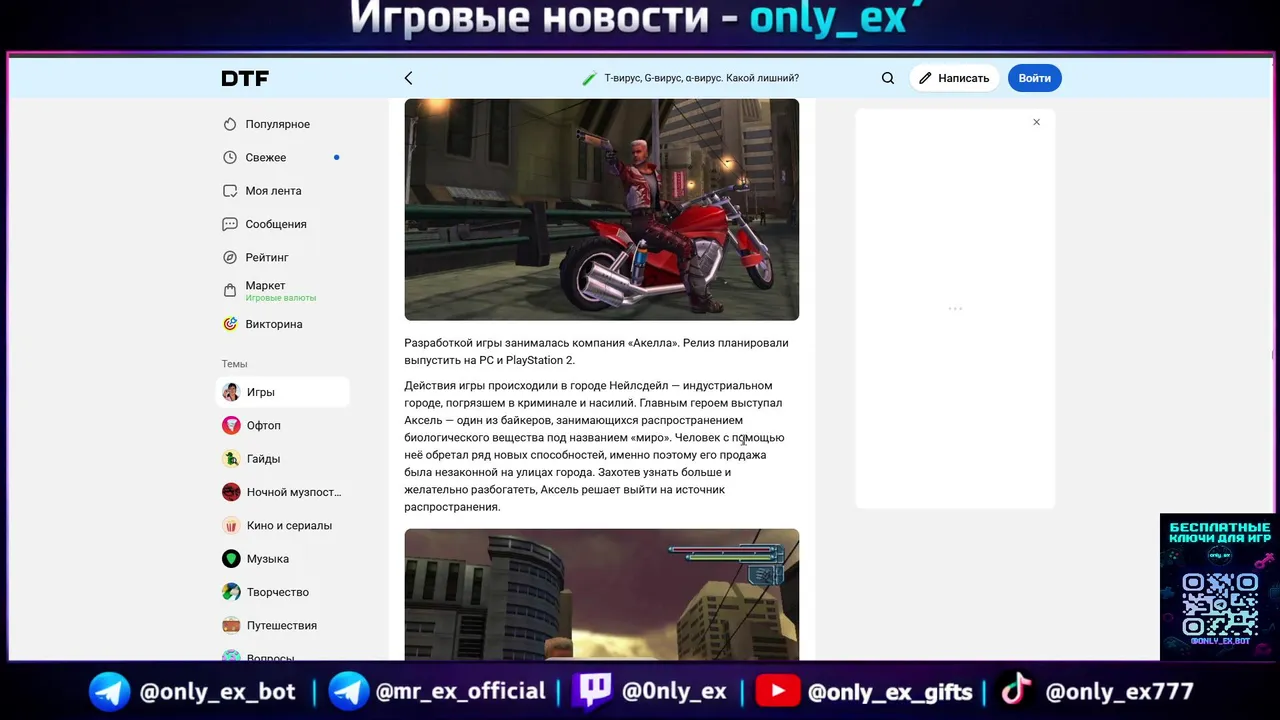Image resolution: width=1280 pixels, height=720 pixels.
Task: Open the Т-вирус, G-вирус headline link
Action: [x=701, y=78]
